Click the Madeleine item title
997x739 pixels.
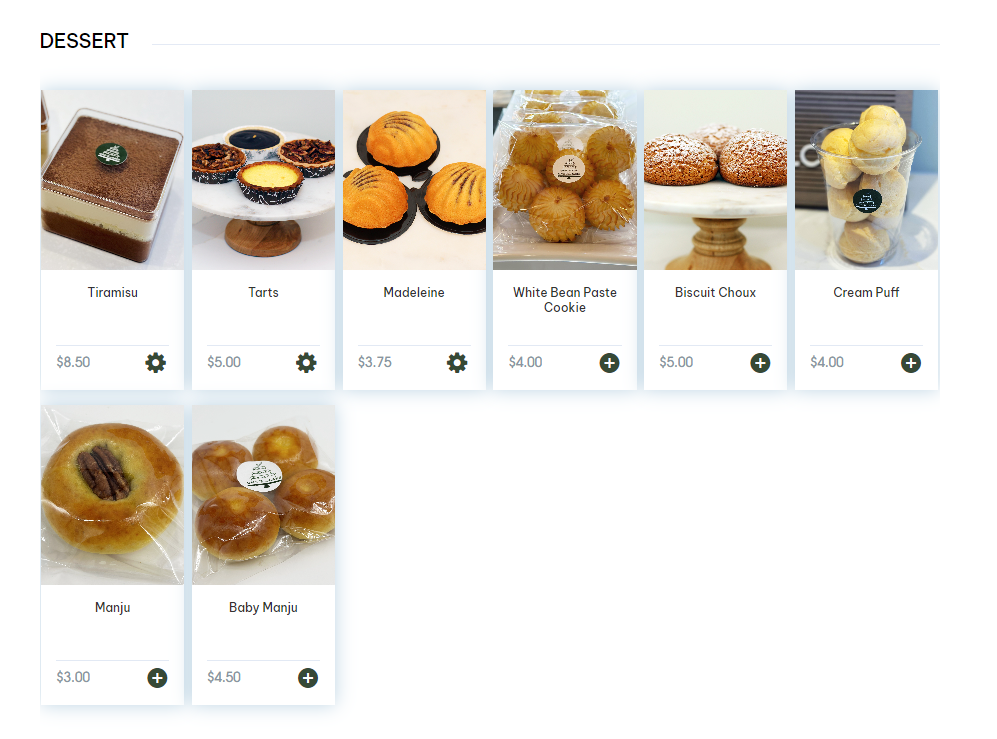414,293
